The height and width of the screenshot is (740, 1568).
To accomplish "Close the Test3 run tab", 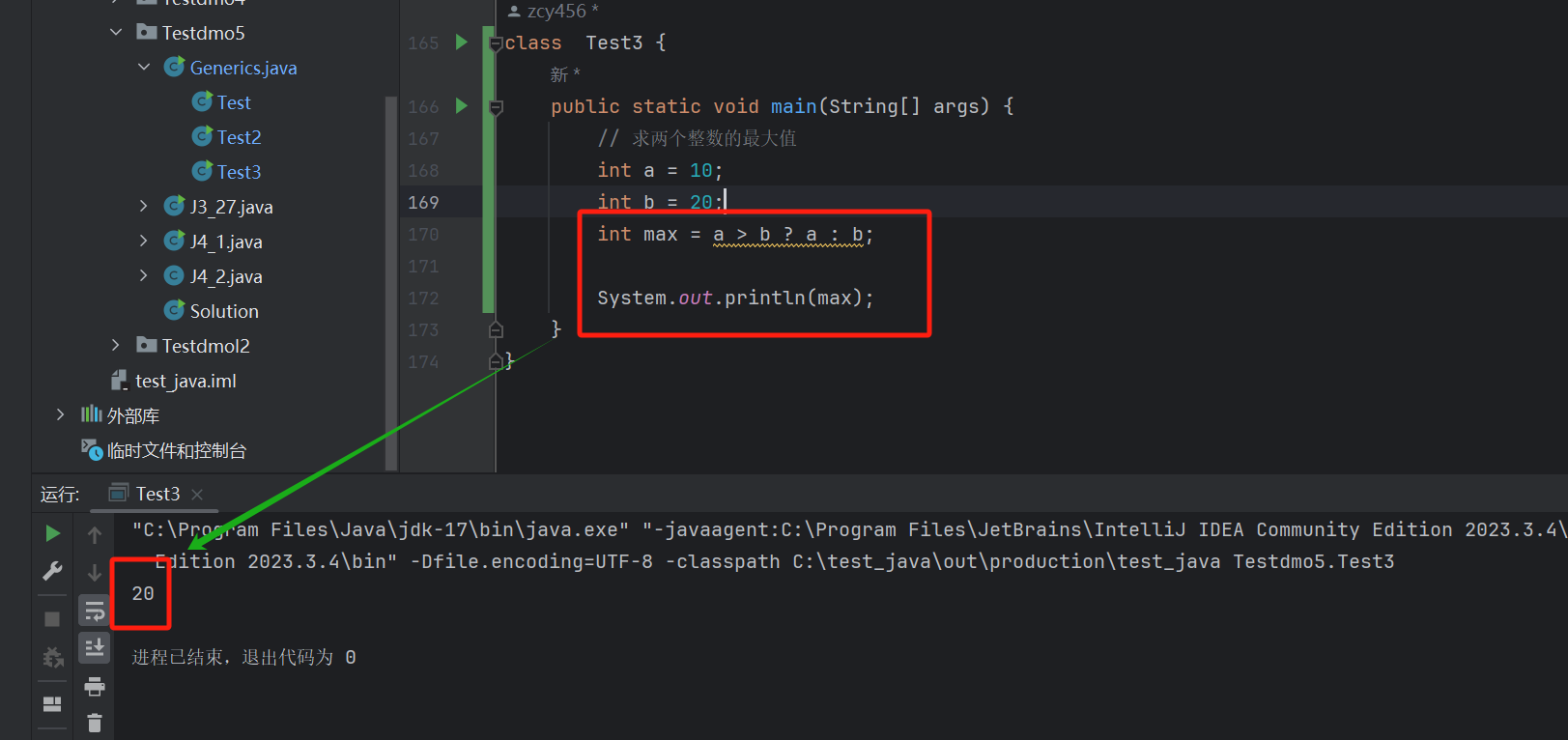I will click(197, 495).
